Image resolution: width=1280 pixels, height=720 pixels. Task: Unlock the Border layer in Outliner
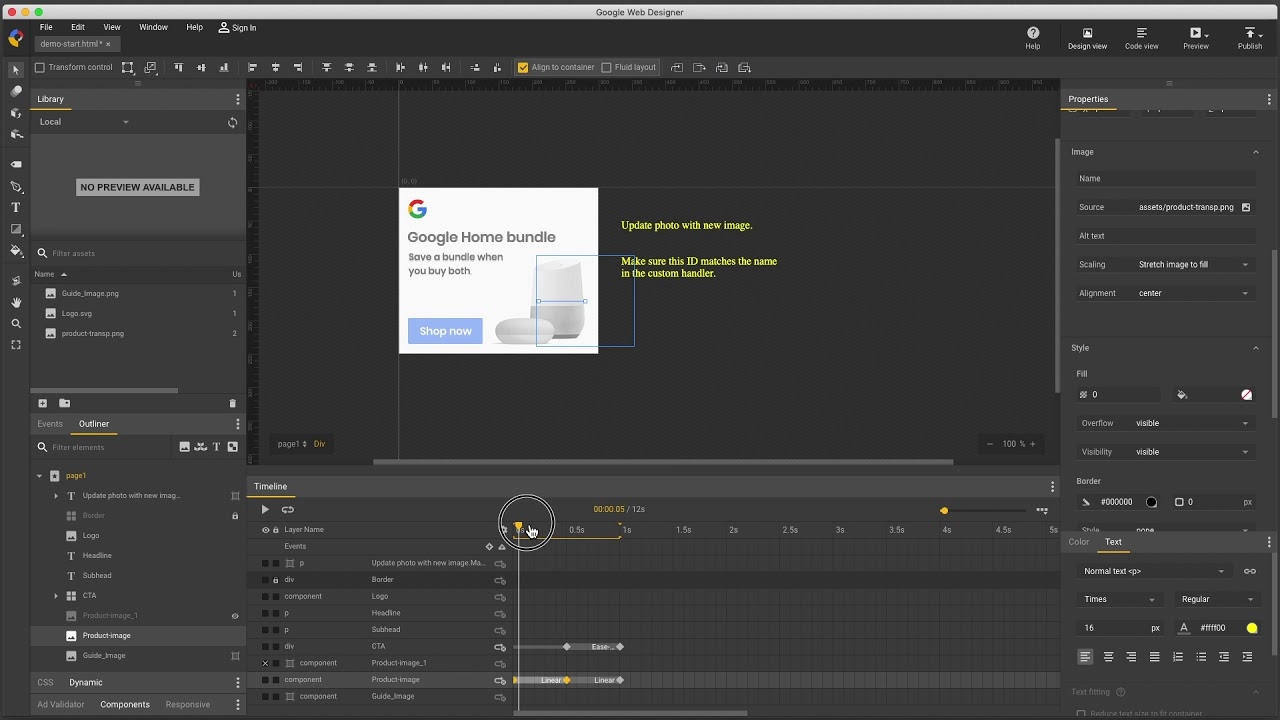coord(235,516)
